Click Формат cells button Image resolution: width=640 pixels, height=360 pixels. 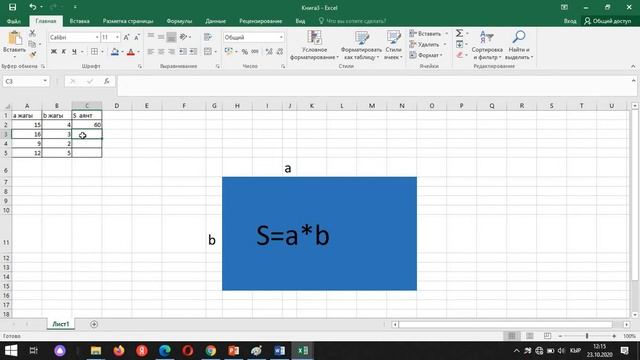426,55
